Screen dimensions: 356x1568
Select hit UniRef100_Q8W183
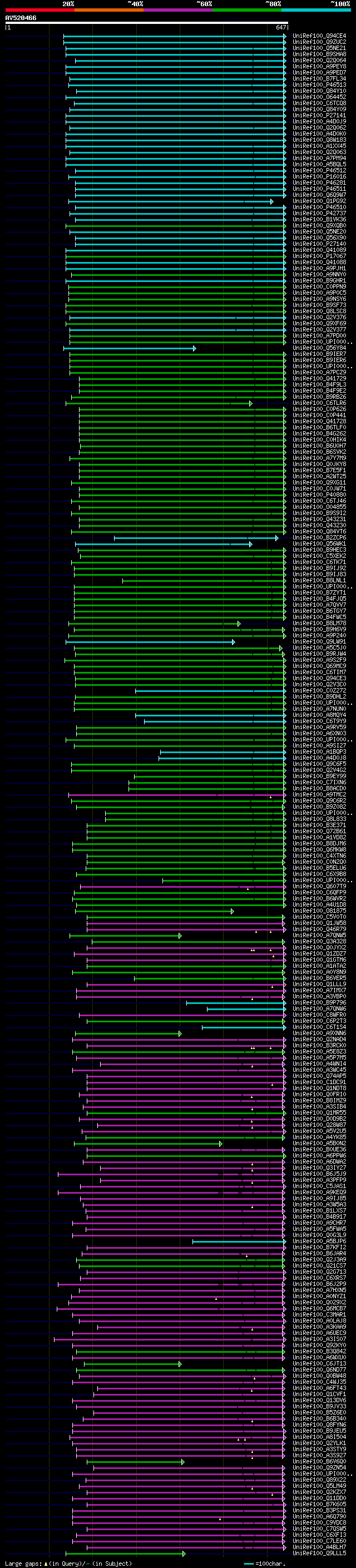click(319, 140)
